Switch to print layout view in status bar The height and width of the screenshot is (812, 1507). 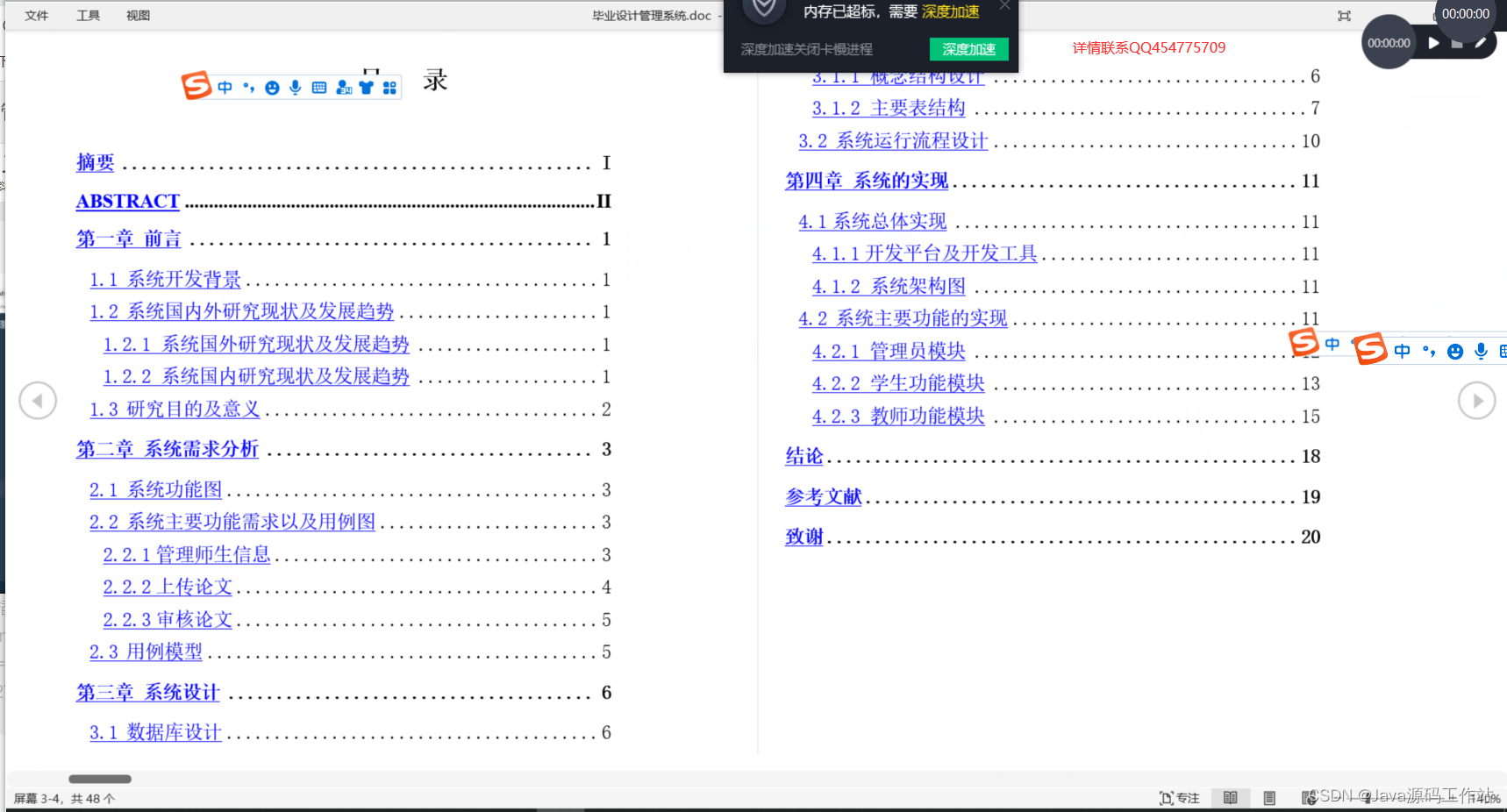(1269, 798)
